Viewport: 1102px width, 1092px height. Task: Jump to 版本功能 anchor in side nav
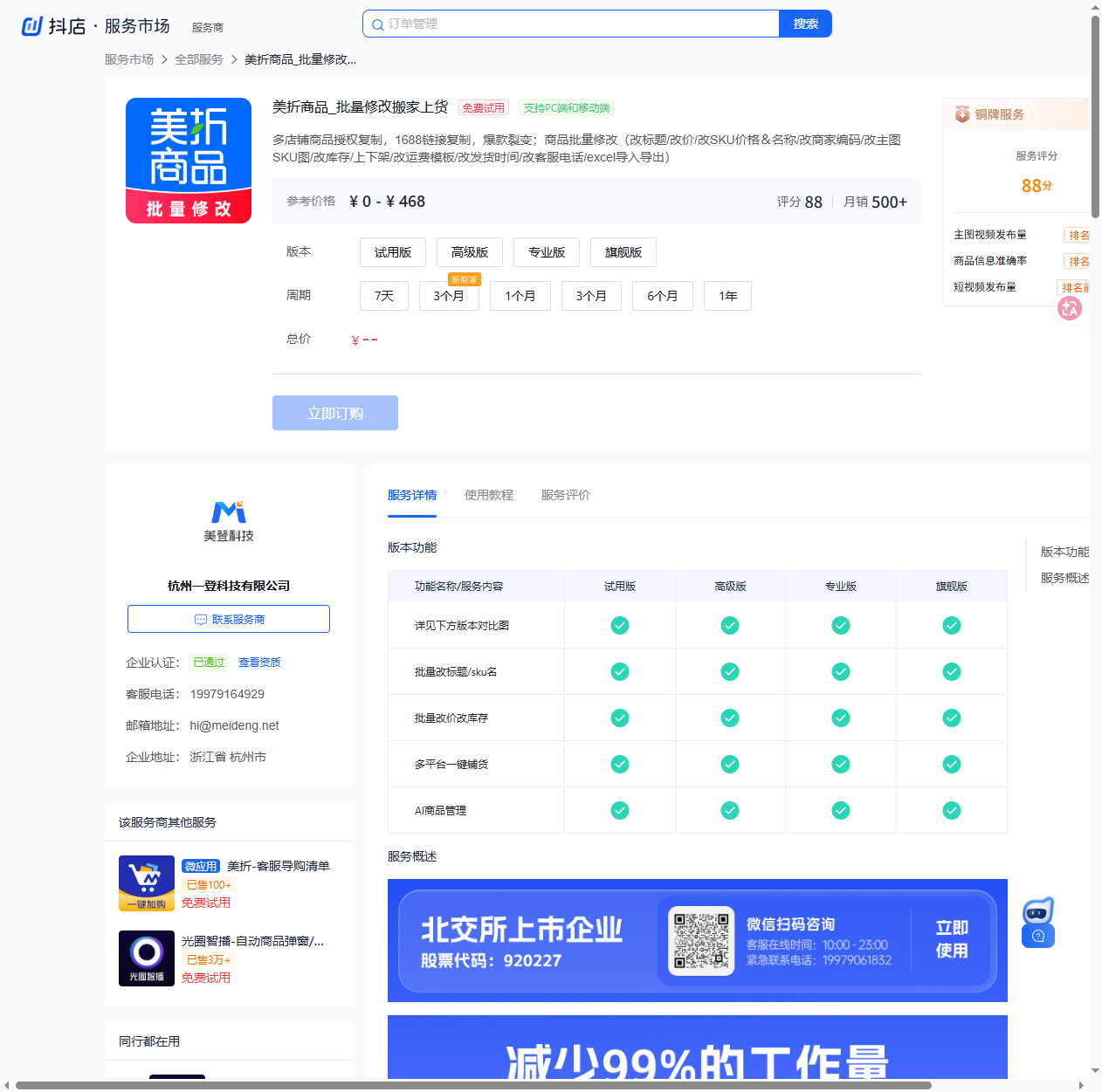1064,552
